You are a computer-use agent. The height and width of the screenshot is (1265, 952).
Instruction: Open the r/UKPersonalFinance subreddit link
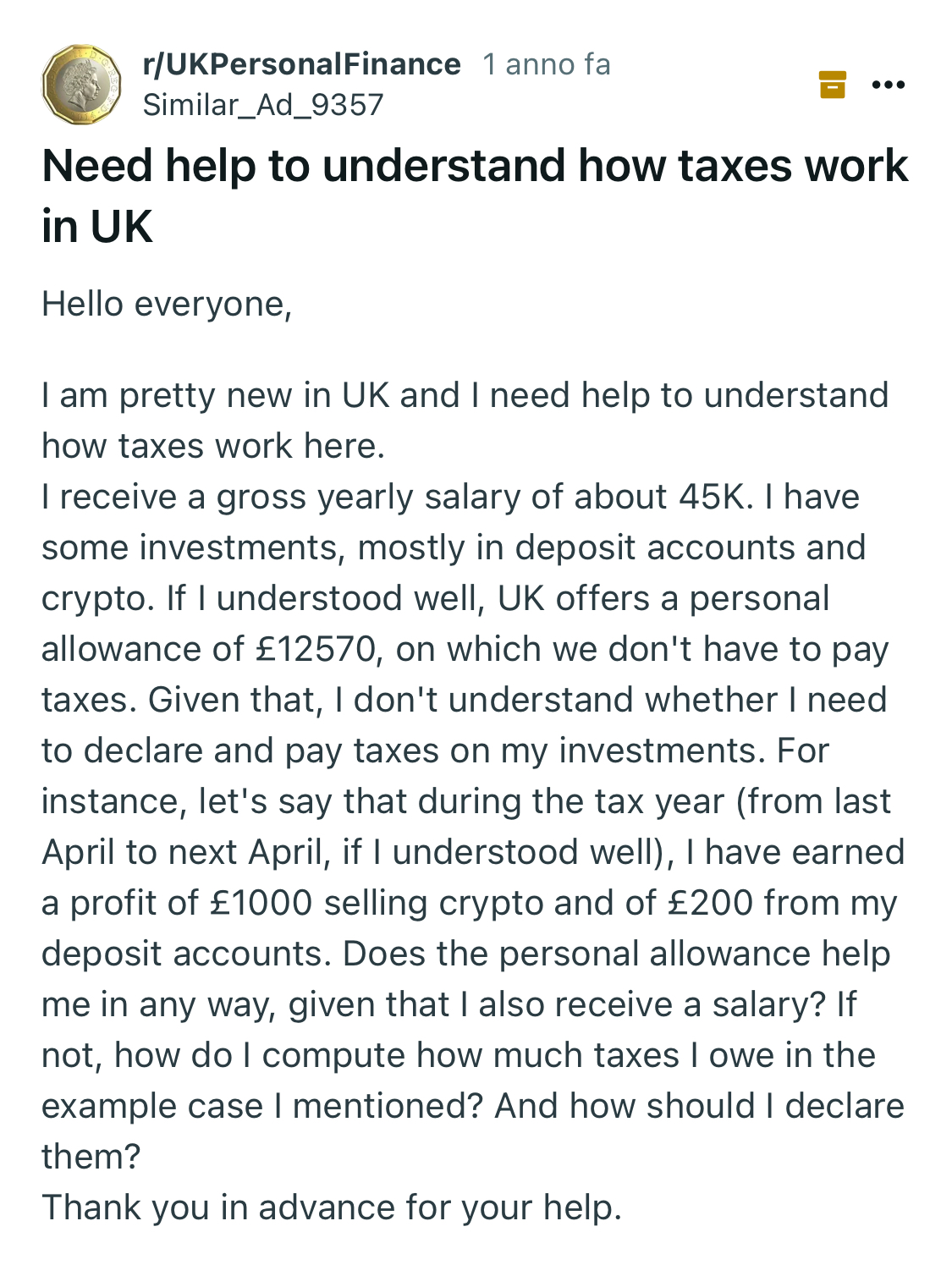302,64
